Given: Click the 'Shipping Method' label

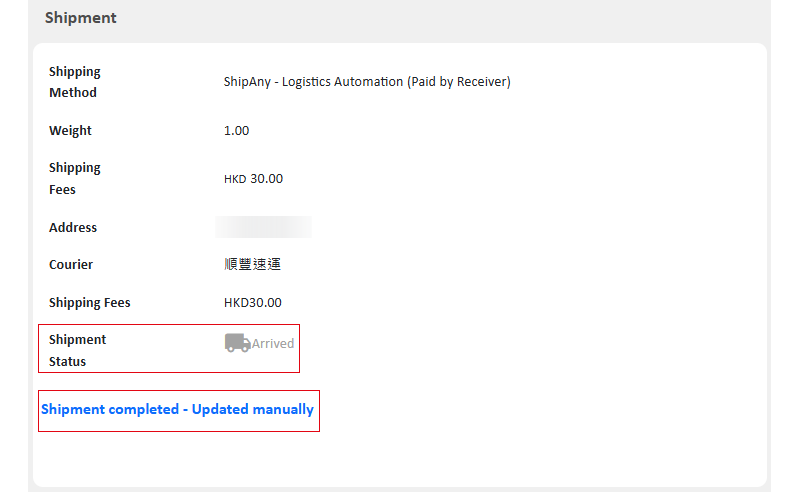Looking at the screenshot, I should click(x=74, y=82).
